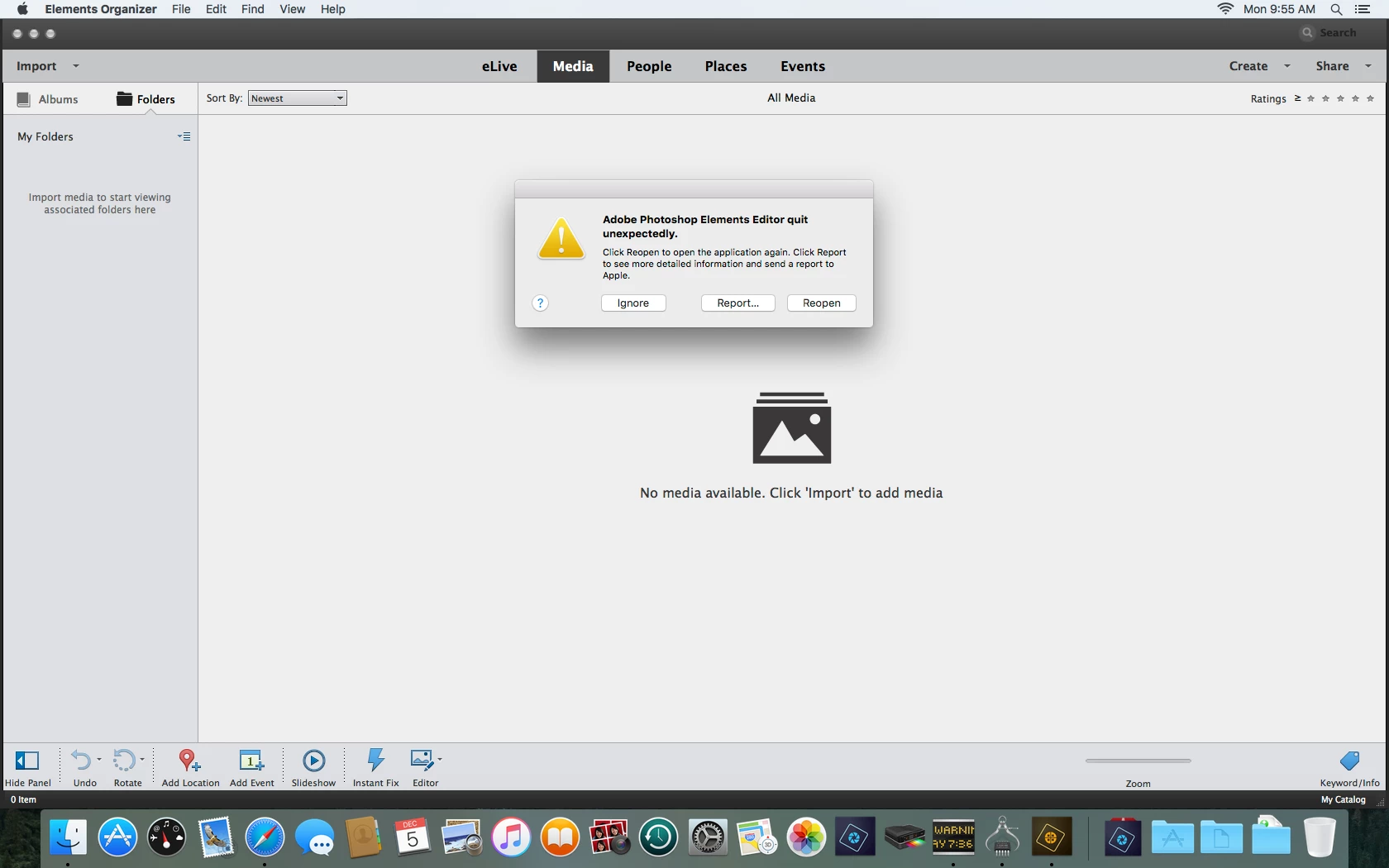This screenshot has height=868, width=1389.
Task: Open Notification Center icon in menu bar
Action: [x=1363, y=9]
